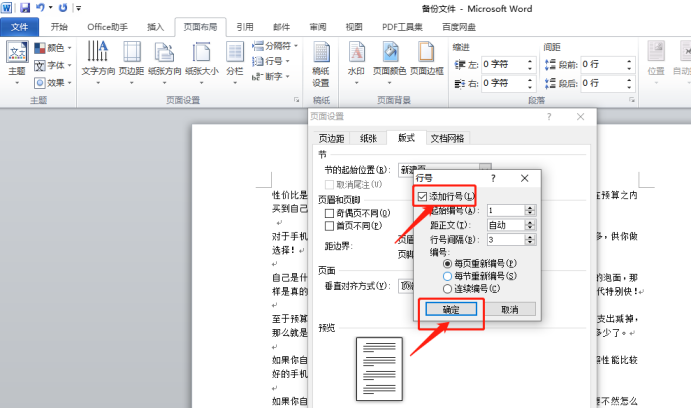Open 页面设置 group dialog launcher
Image resolution: width=692 pixels, height=409 pixels.
(297, 100)
